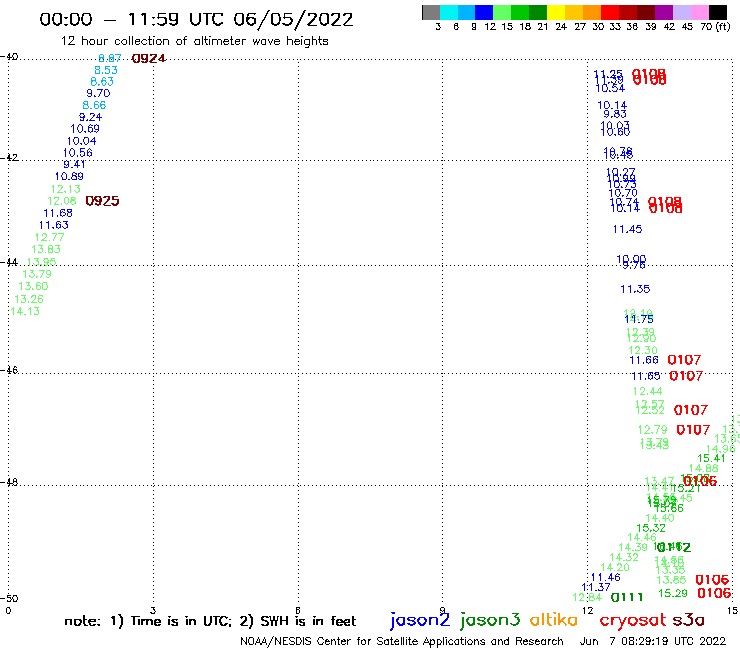
Task: Click the wave height value "8.53"
Action: 106,70
